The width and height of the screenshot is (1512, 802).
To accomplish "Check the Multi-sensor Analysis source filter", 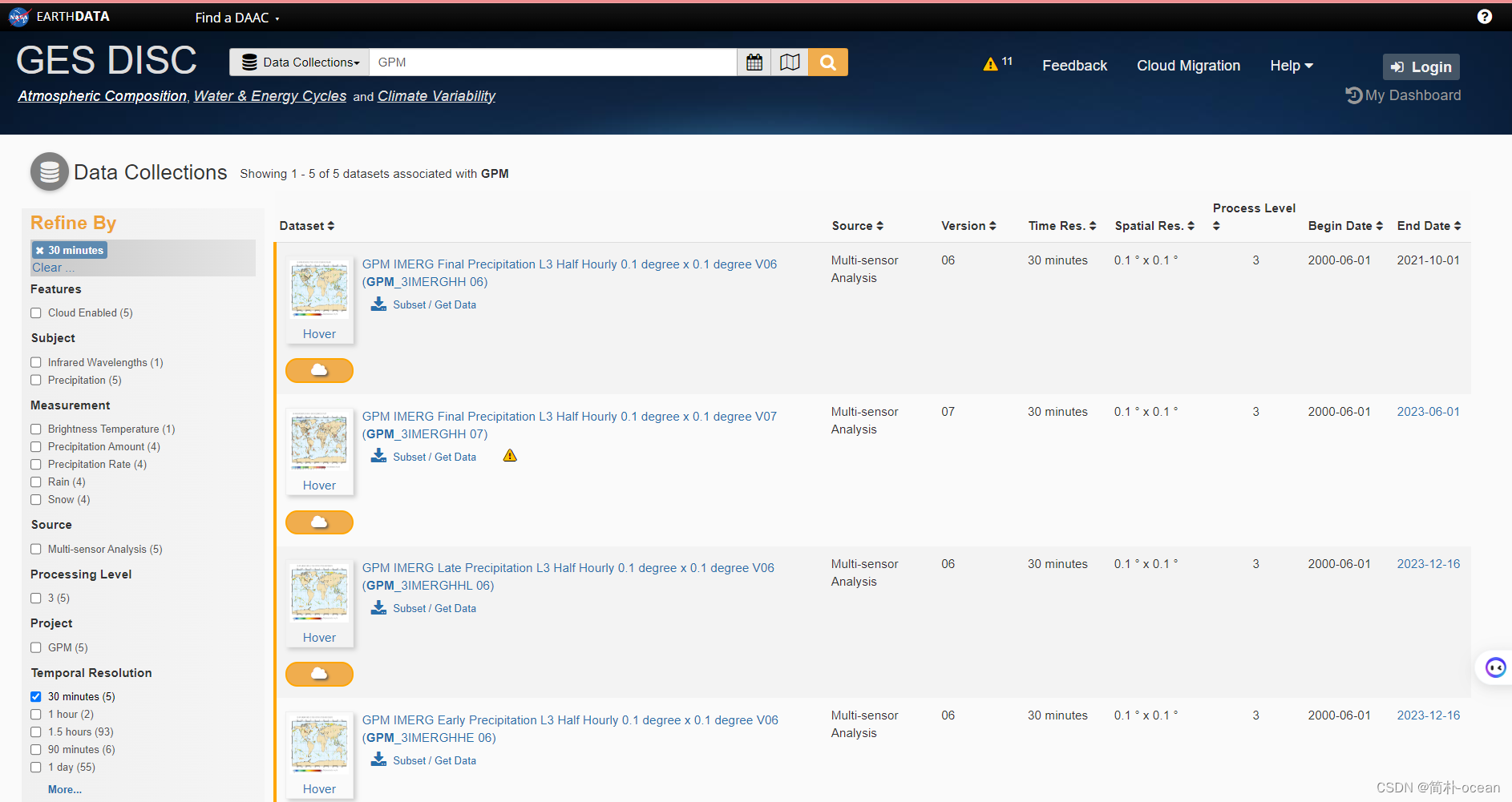I will (x=36, y=549).
